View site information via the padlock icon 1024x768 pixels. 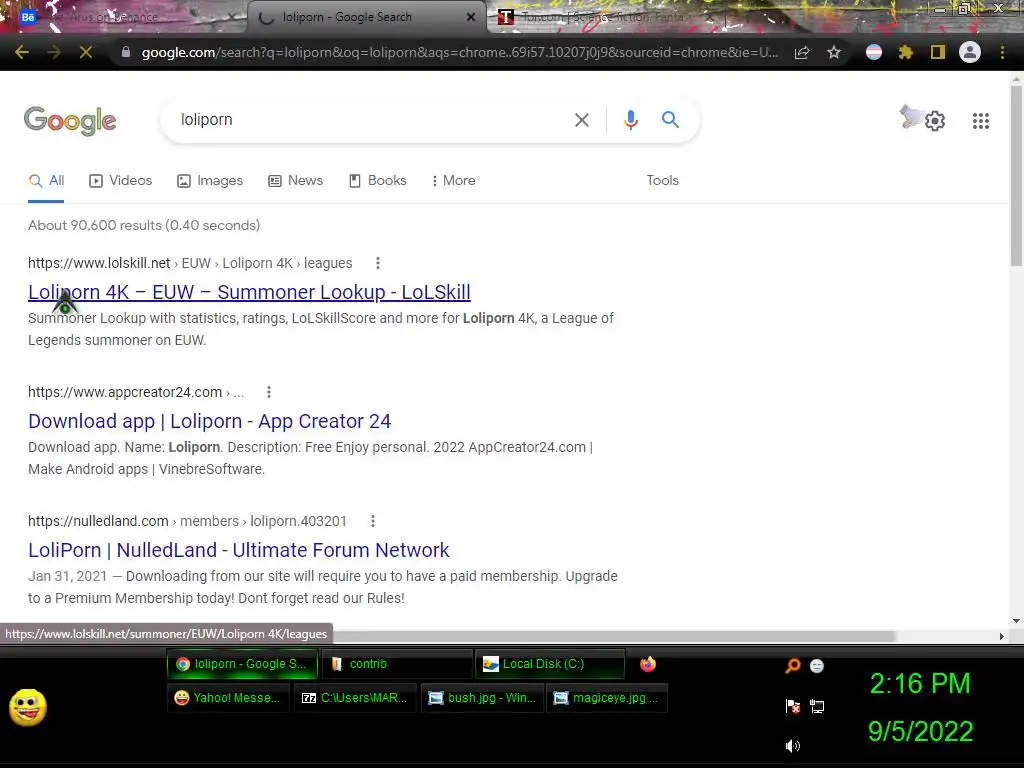click(126, 52)
